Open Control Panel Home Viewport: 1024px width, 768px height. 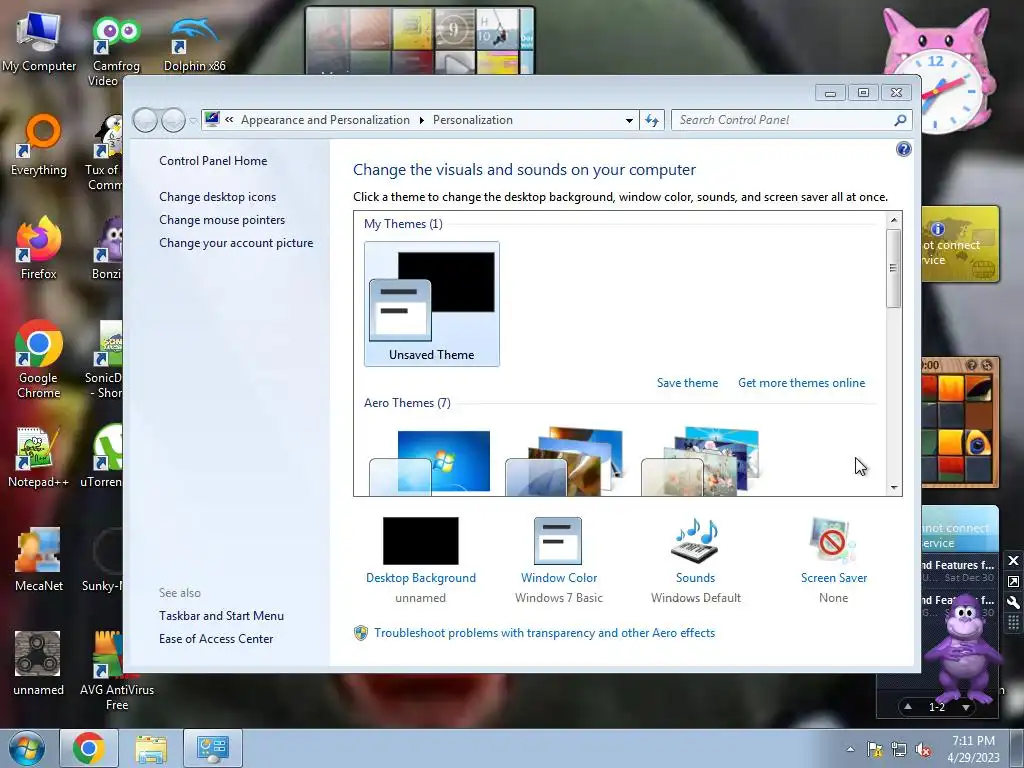[x=213, y=161]
